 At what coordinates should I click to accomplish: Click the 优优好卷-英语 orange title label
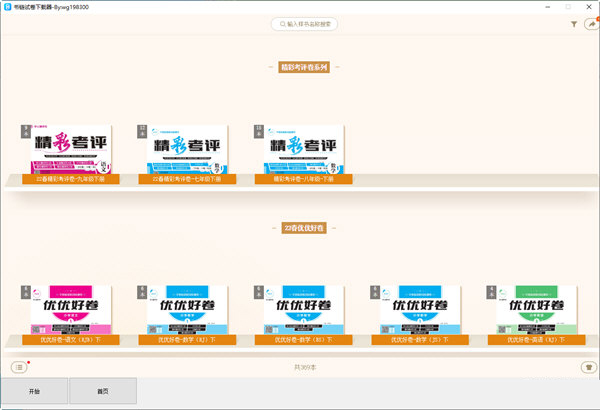[x=535, y=340]
